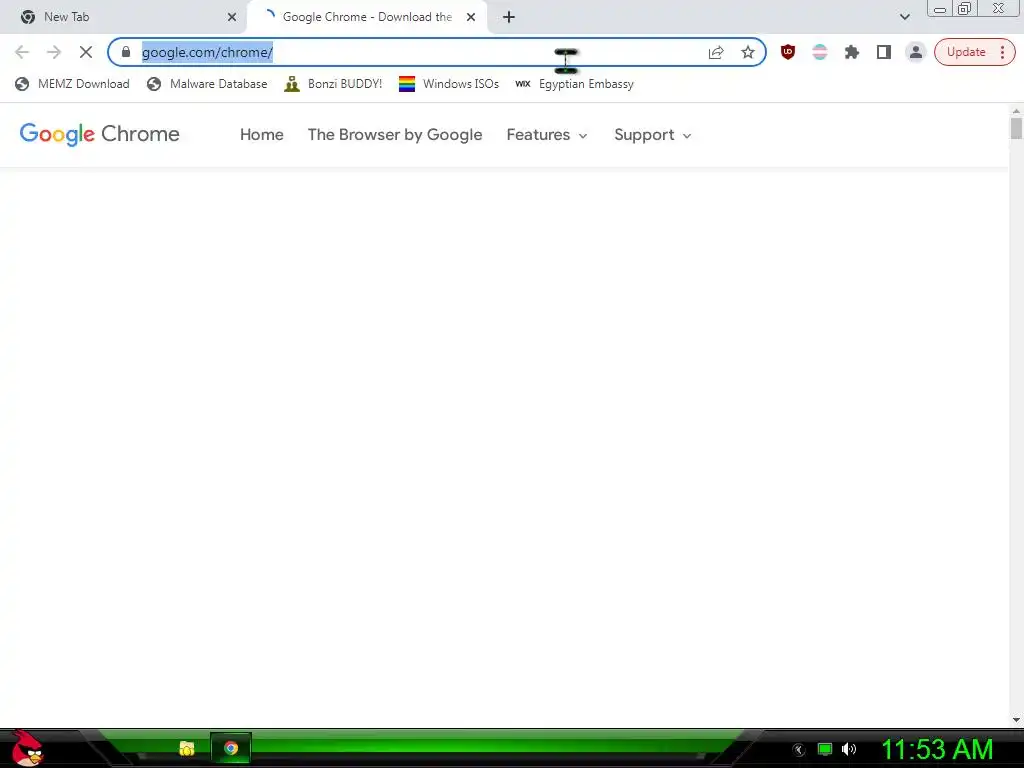This screenshot has width=1024, height=768.
Task: Click the 11:53 AM clock
Action: (937, 749)
